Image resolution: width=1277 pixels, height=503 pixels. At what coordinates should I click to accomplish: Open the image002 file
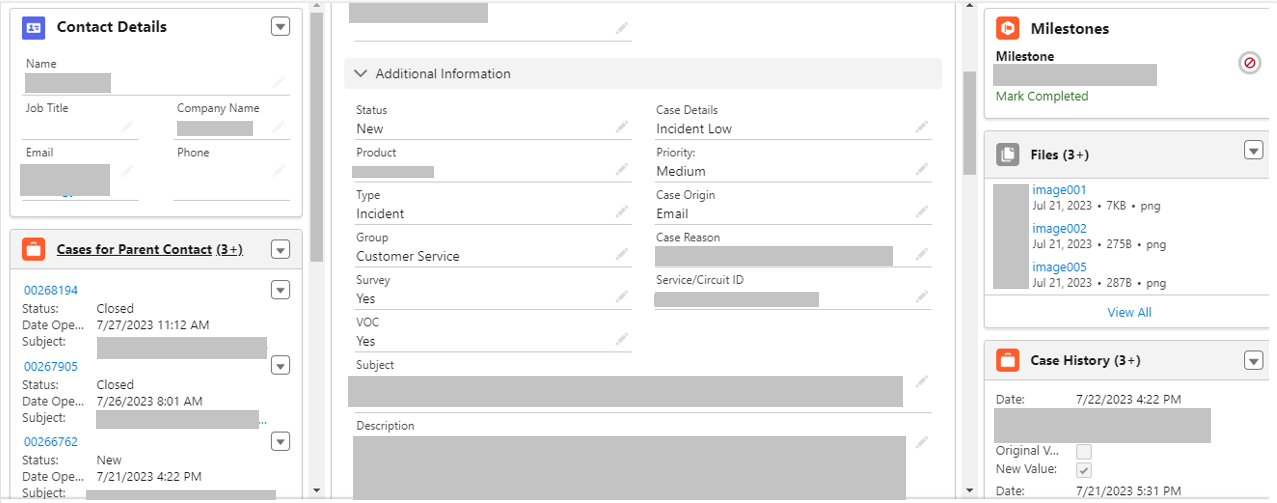coord(1059,228)
